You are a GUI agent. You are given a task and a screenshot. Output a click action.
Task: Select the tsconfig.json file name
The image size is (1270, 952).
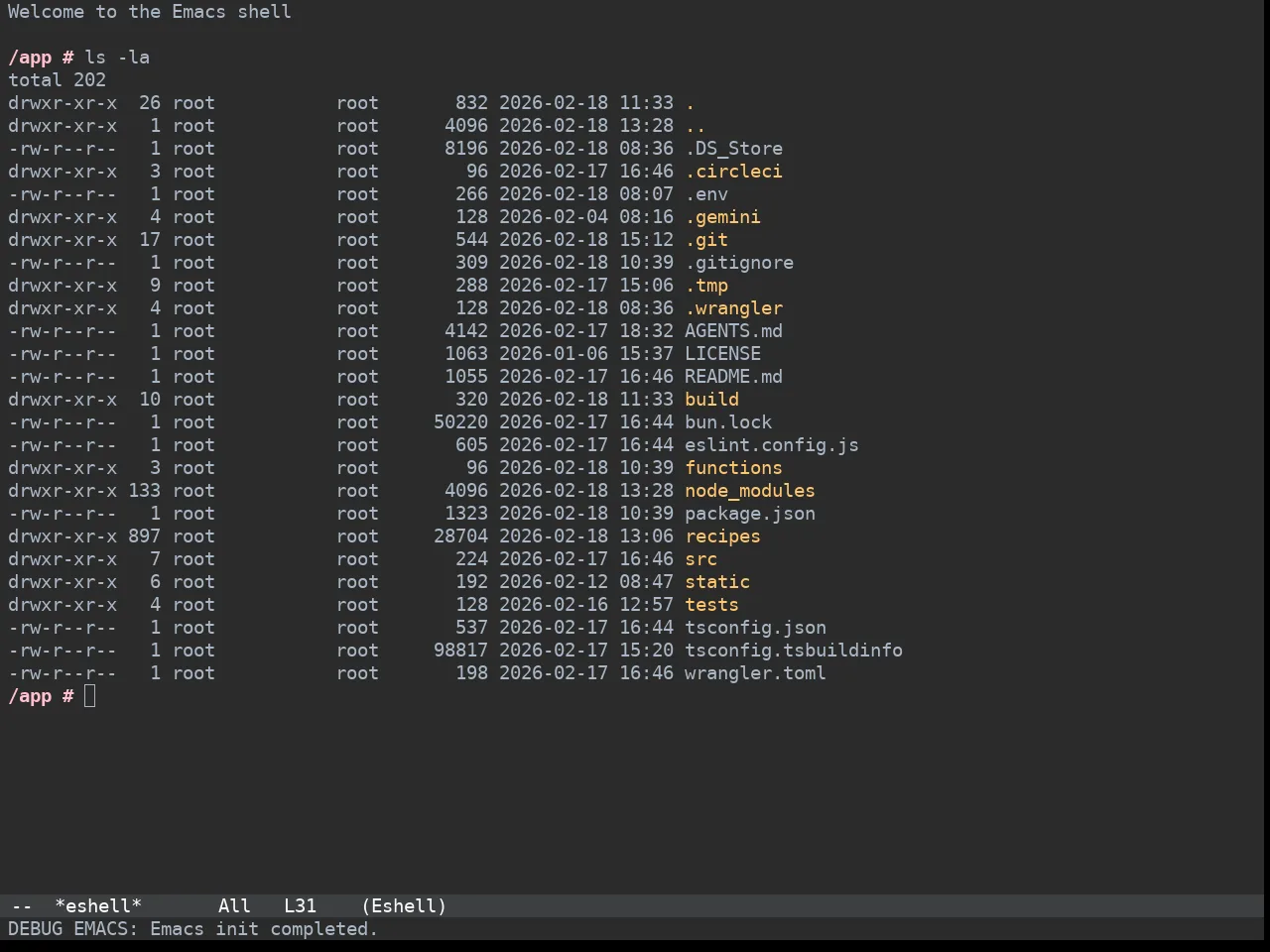point(755,628)
